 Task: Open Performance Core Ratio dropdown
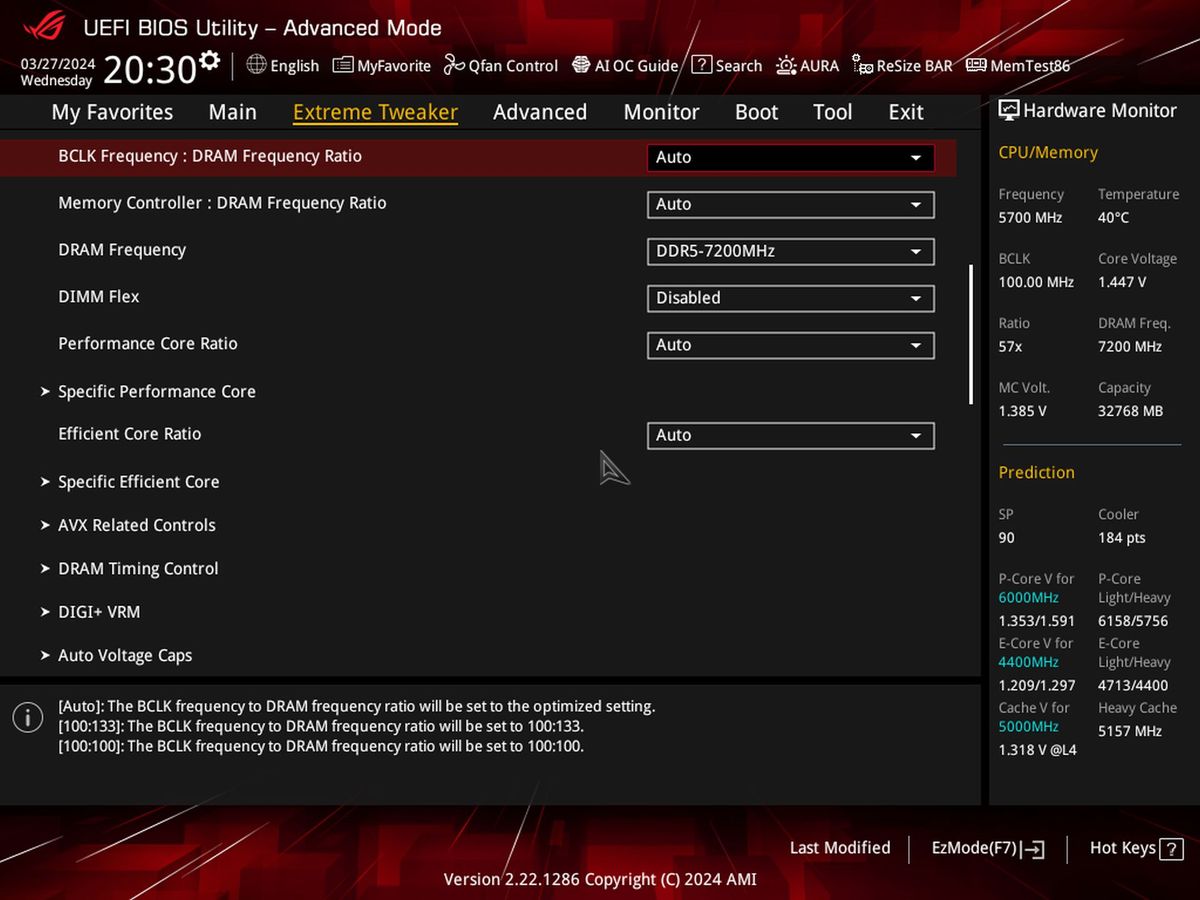pyautogui.click(x=790, y=345)
